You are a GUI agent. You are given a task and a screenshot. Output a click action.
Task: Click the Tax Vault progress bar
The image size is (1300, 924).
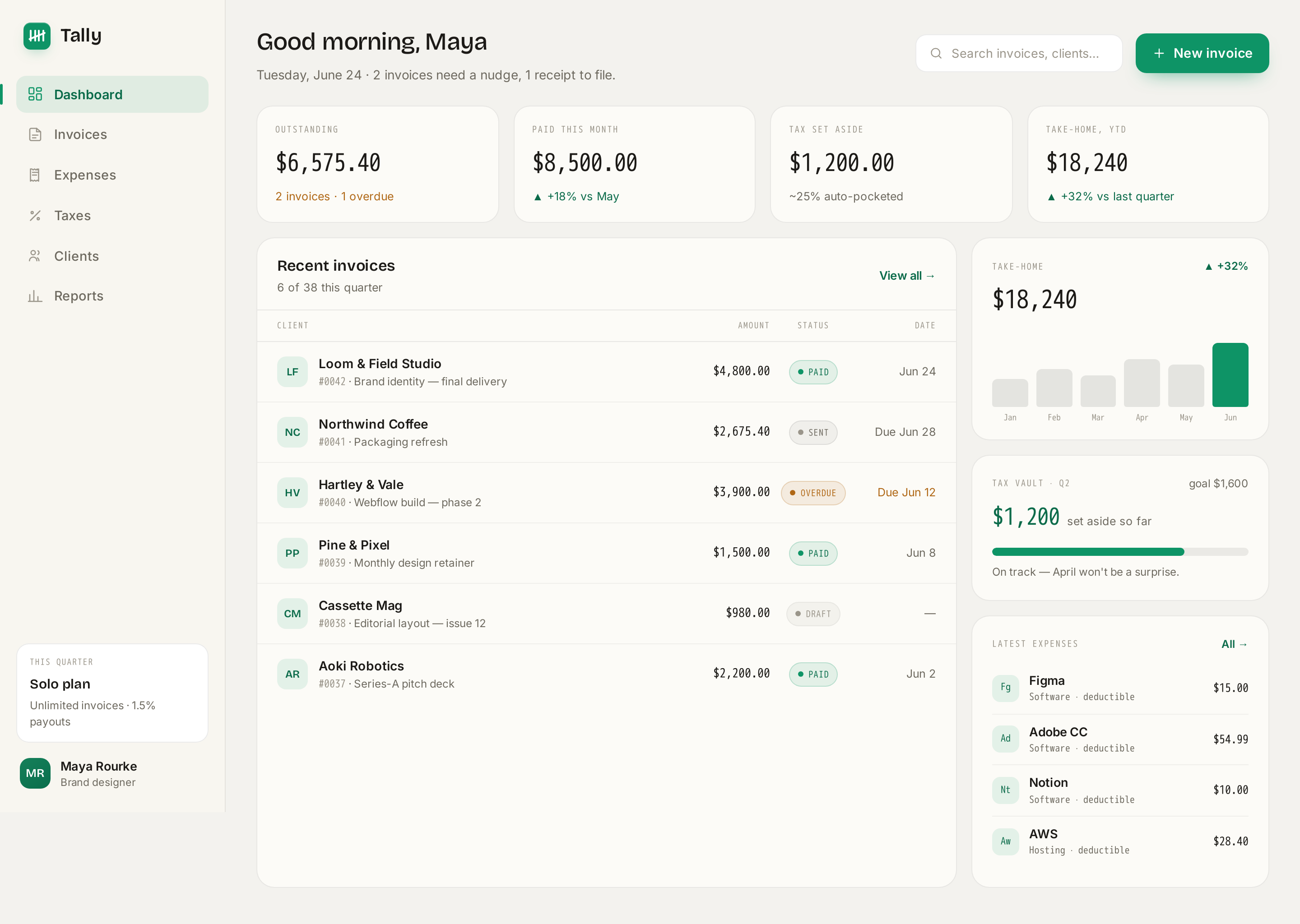click(1120, 552)
